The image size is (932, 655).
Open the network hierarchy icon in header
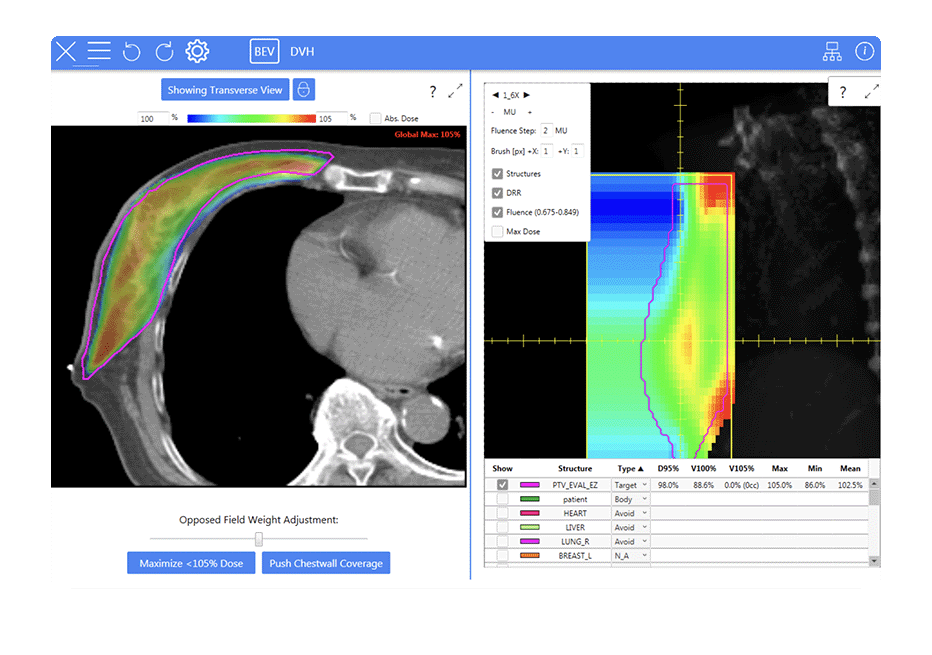click(832, 52)
